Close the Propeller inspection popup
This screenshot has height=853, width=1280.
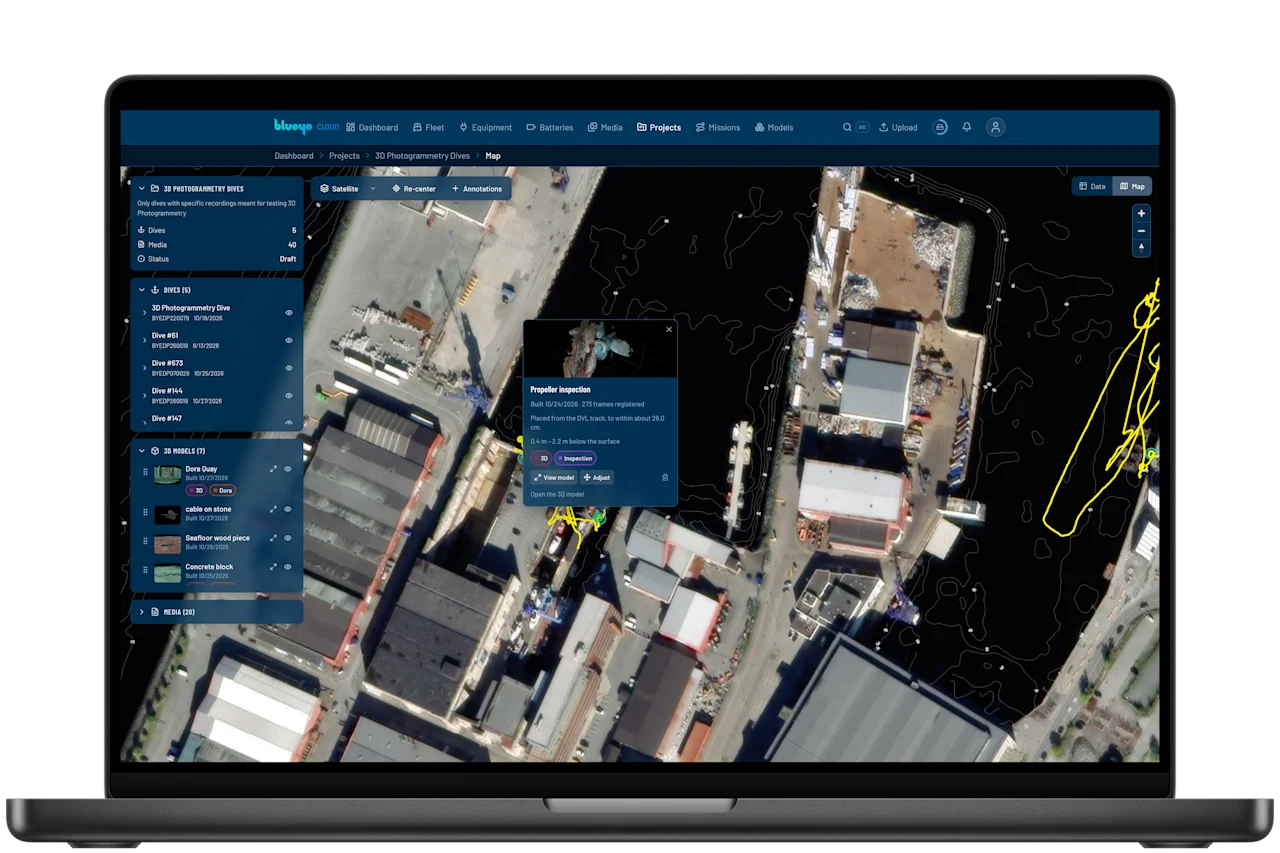(669, 329)
